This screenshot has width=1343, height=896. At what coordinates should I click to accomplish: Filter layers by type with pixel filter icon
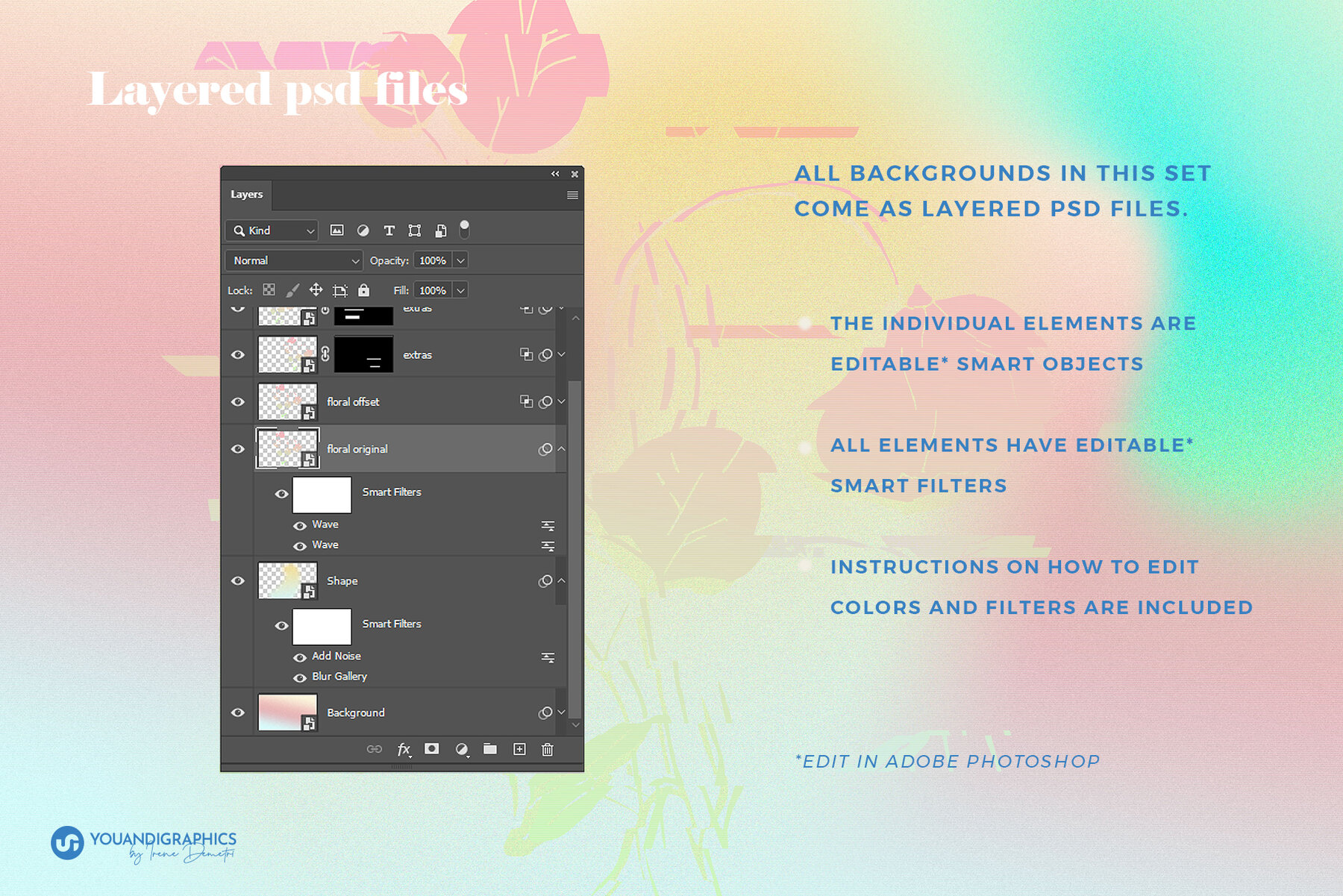[x=337, y=231]
